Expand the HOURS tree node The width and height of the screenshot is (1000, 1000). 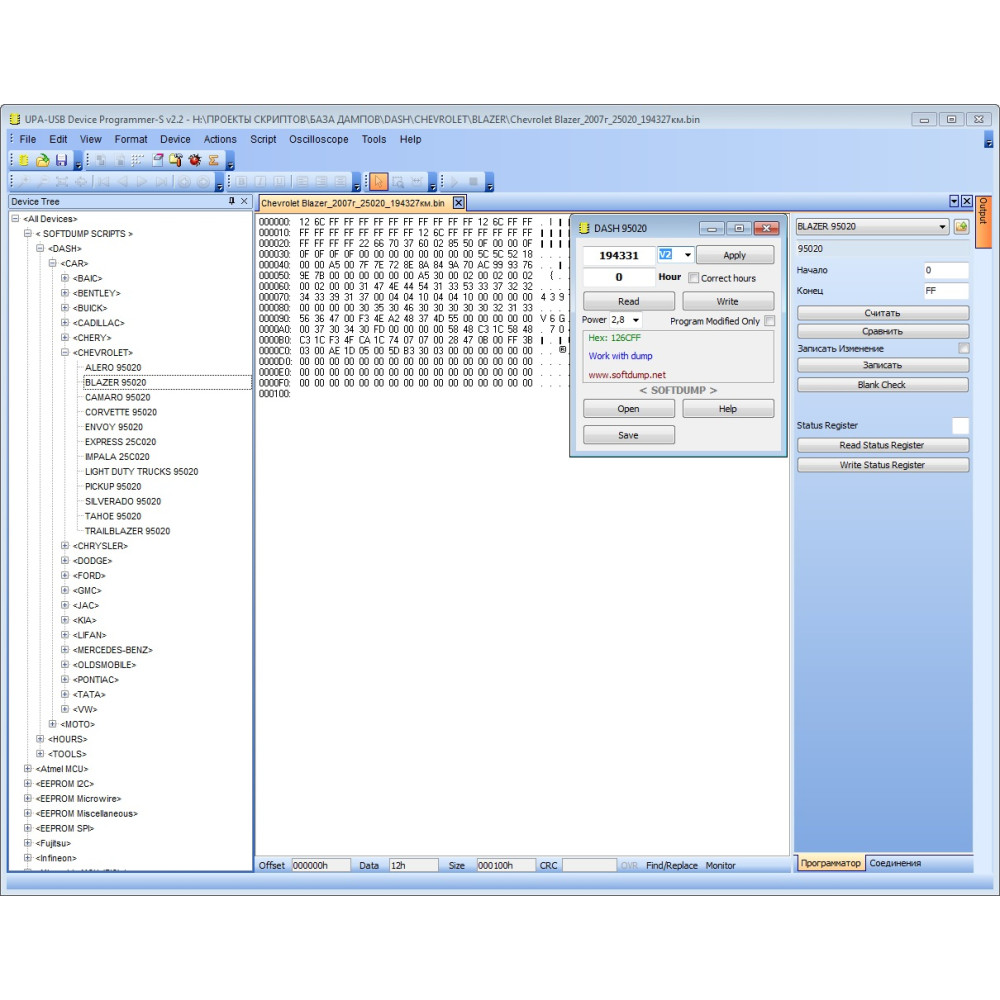(x=40, y=739)
